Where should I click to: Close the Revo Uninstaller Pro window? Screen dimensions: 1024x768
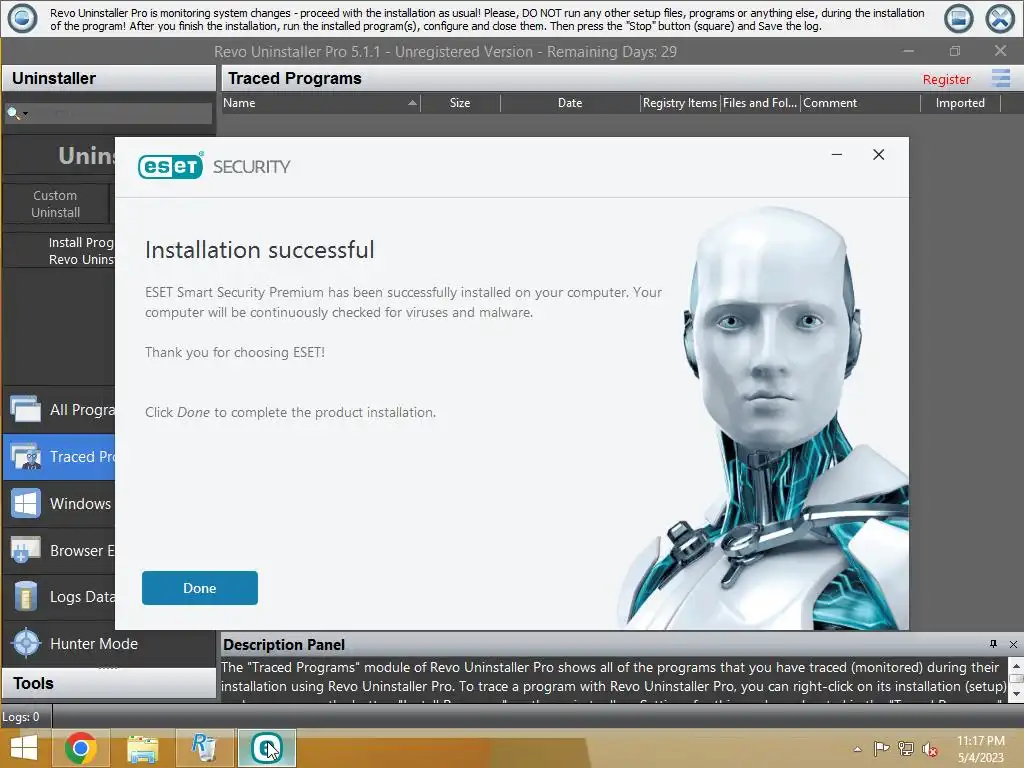pyautogui.click(x=1000, y=51)
